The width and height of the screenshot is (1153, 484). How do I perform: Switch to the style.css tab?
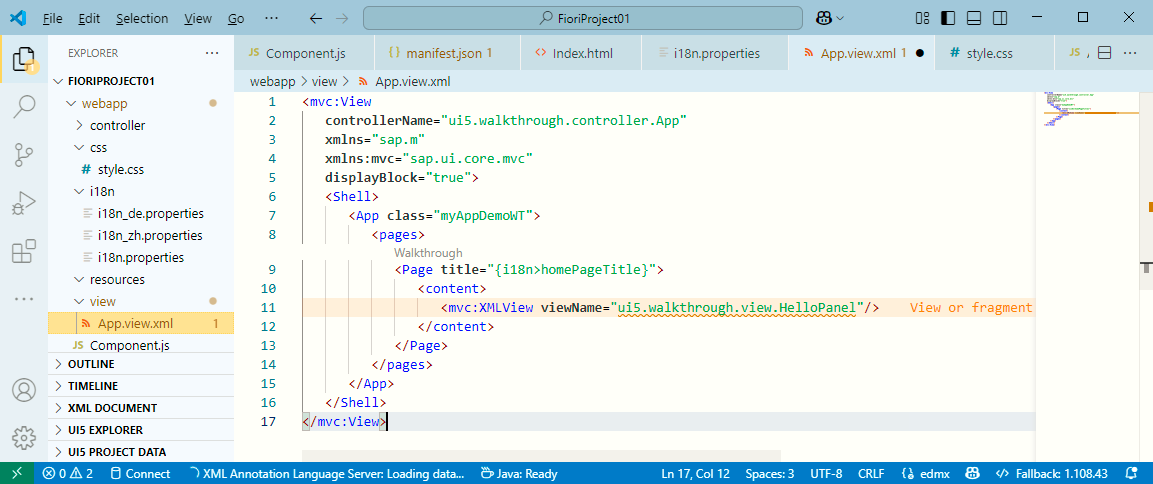(x=996, y=53)
